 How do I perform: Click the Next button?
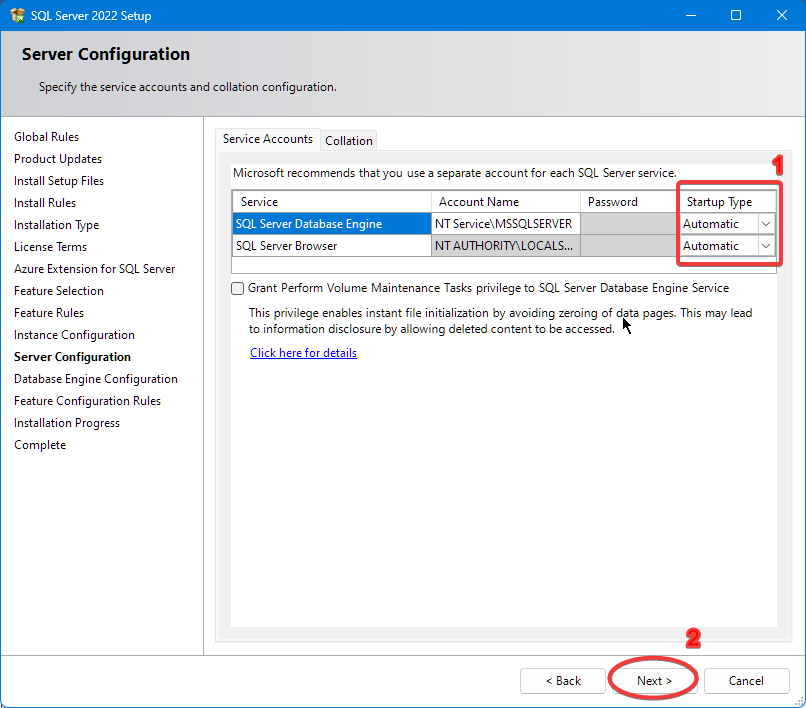click(x=654, y=681)
